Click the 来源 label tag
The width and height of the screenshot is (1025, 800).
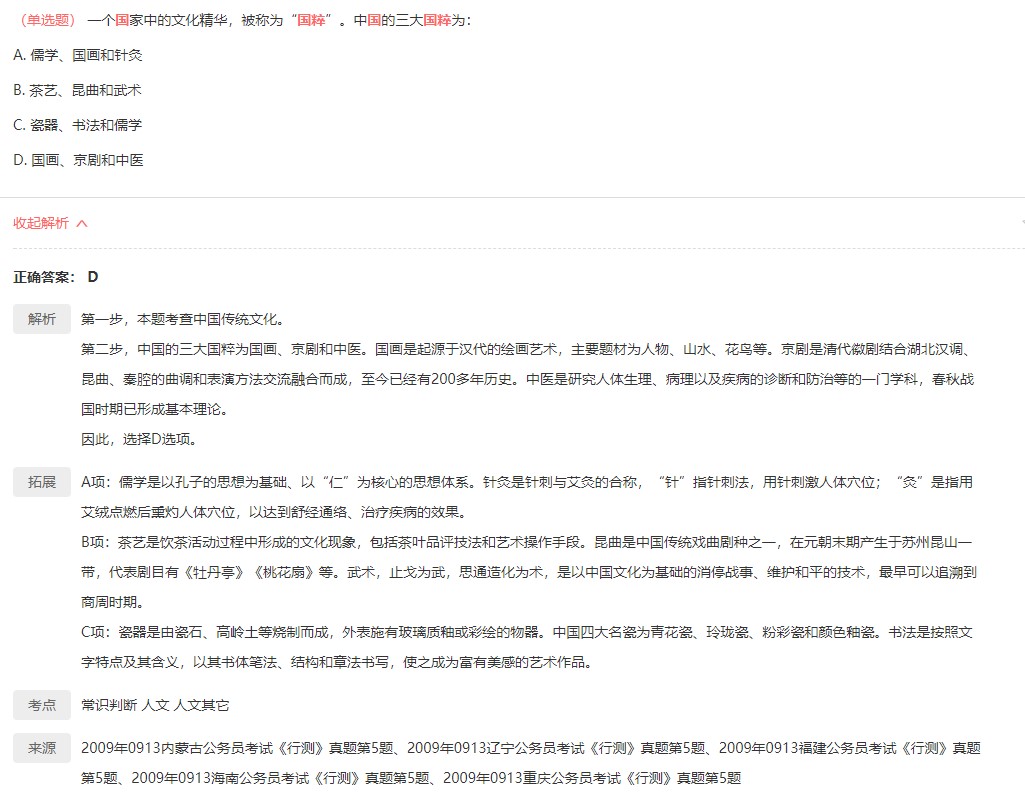pyautogui.click(x=42, y=748)
